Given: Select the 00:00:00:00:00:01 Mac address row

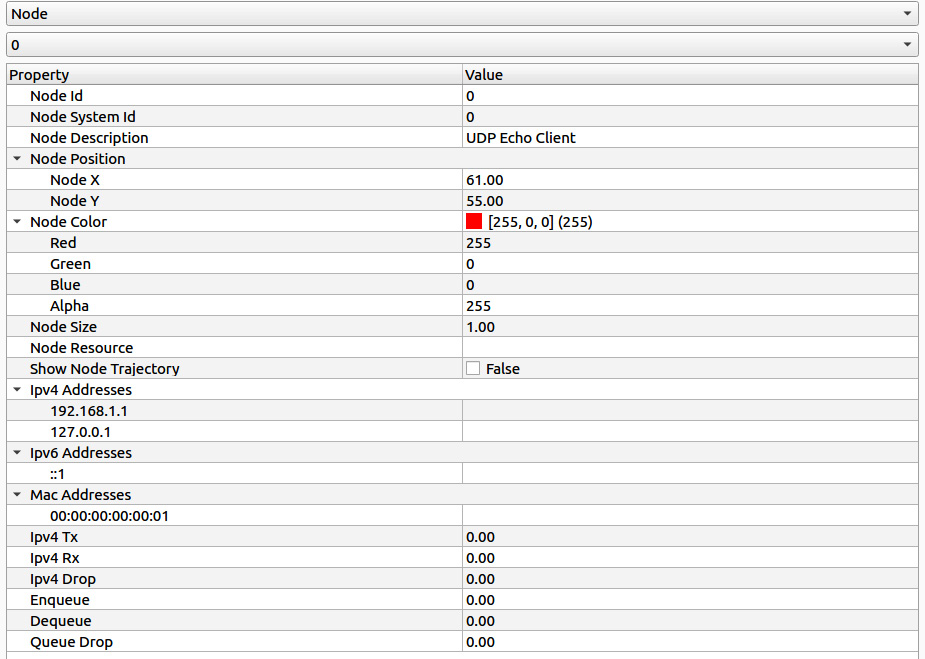Looking at the screenshot, I should (462, 516).
